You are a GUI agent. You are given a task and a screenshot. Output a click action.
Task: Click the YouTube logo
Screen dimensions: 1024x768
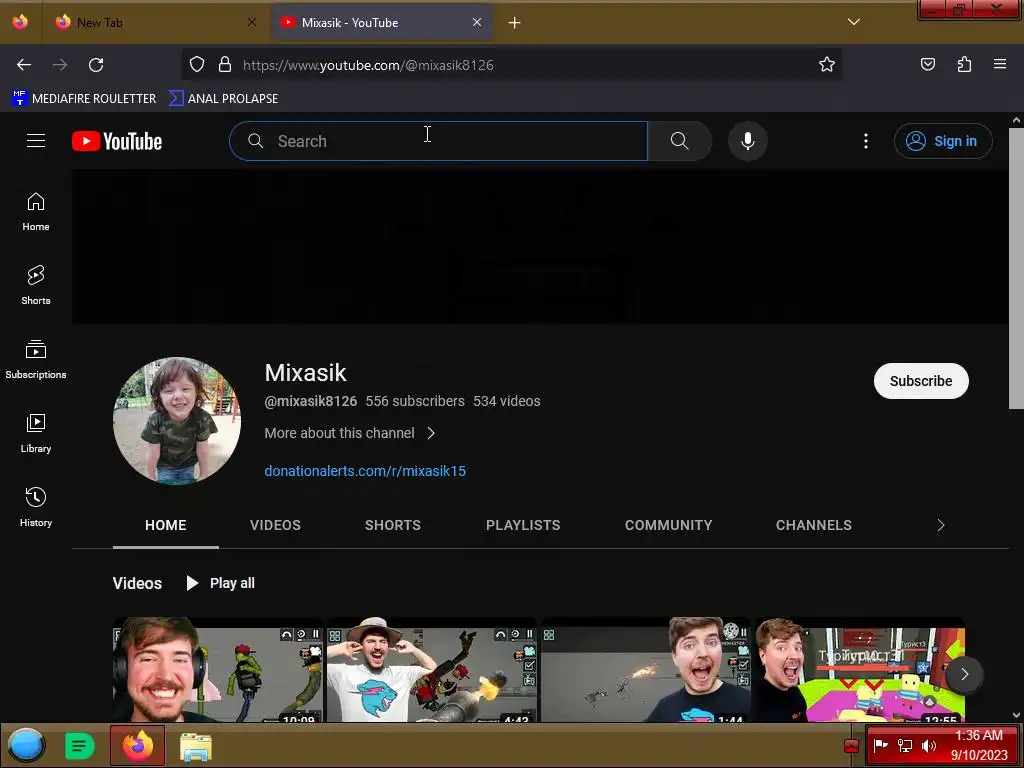click(117, 141)
